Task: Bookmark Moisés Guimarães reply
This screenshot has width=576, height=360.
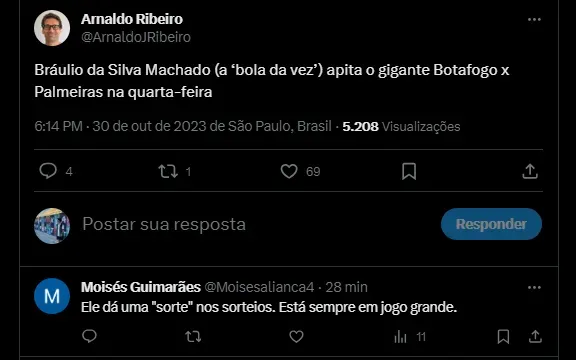Action: click(x=503, y=336)
